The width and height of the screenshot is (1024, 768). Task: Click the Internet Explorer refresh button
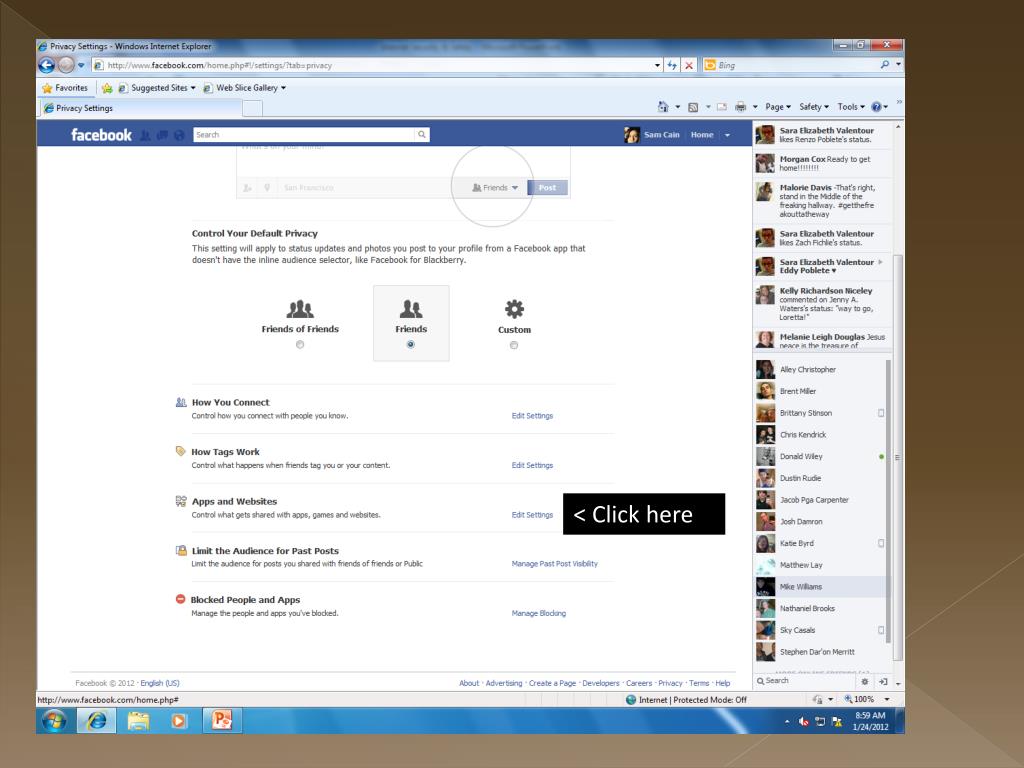pyautogui.click(x=672, y=66)
